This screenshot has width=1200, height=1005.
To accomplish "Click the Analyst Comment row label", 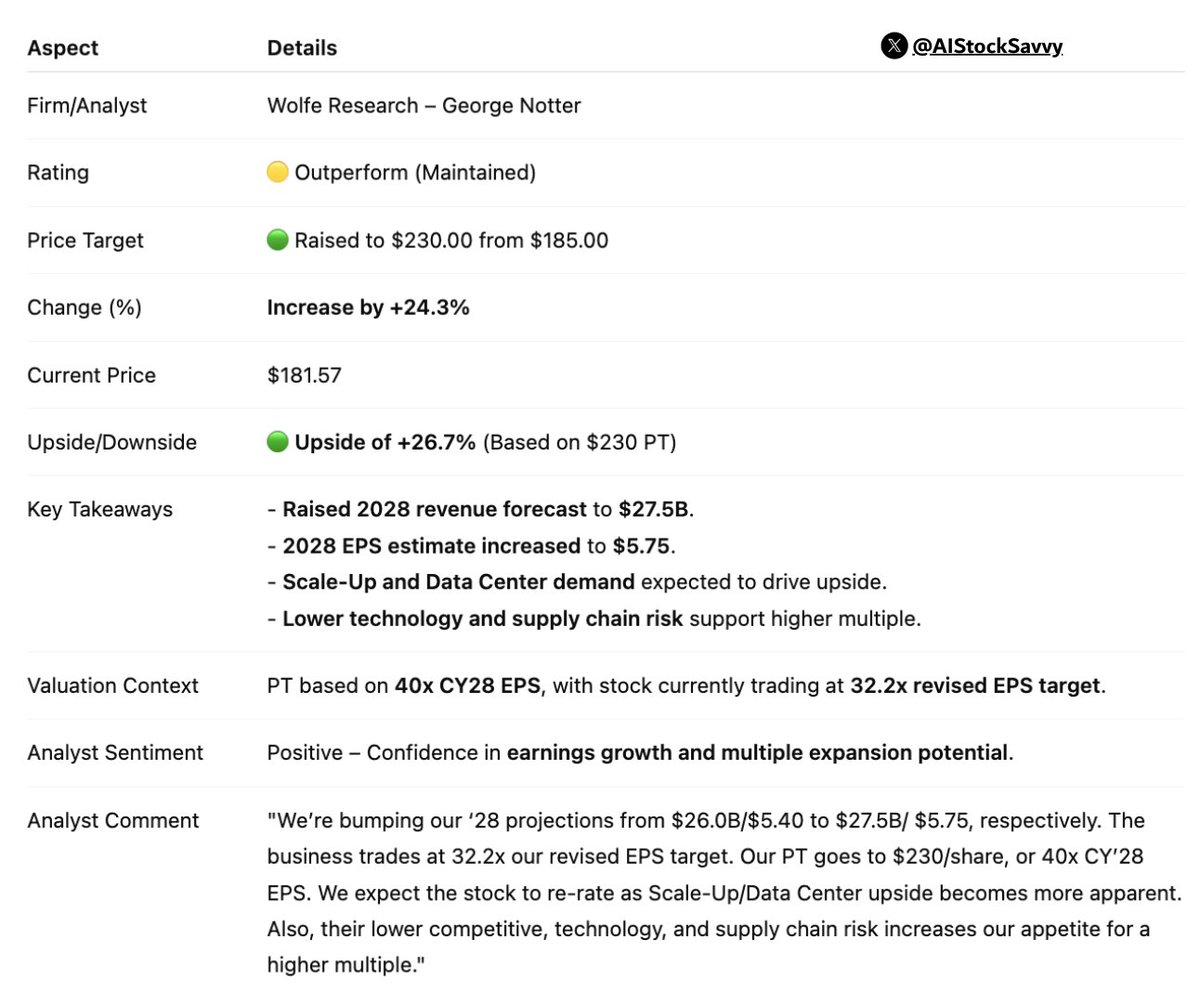I will pos(113,821).
